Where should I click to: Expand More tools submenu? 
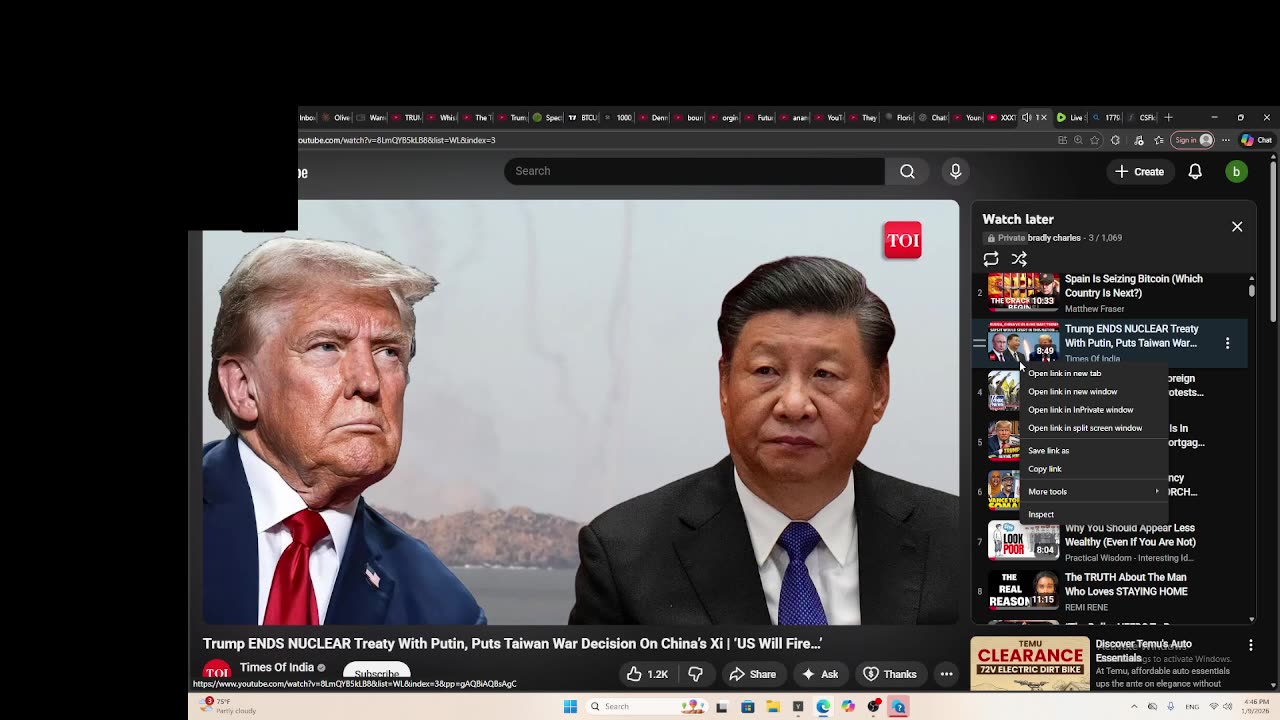point(1095,492)
